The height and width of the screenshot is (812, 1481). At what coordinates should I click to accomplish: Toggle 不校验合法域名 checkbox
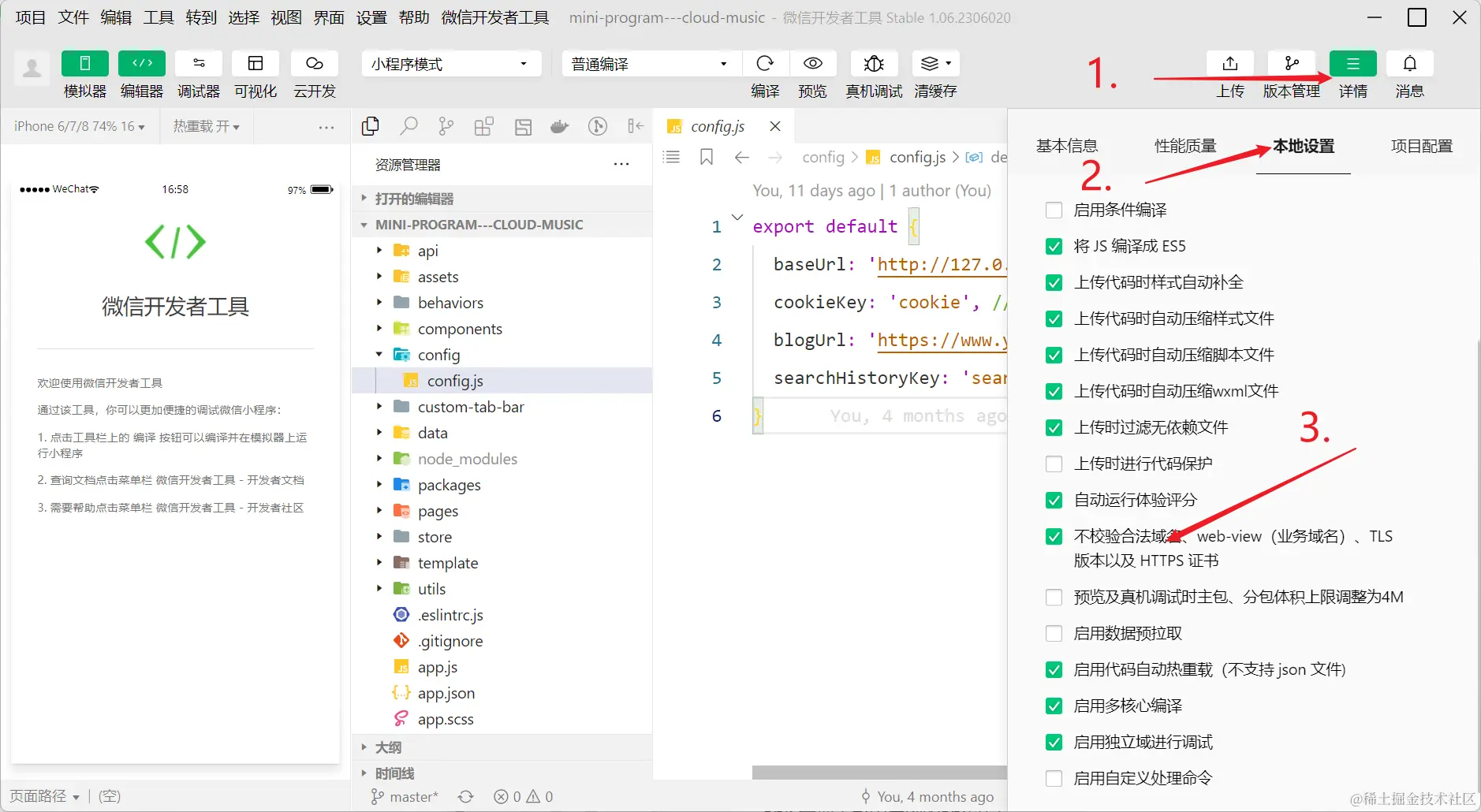click(x=1054, y=536)
